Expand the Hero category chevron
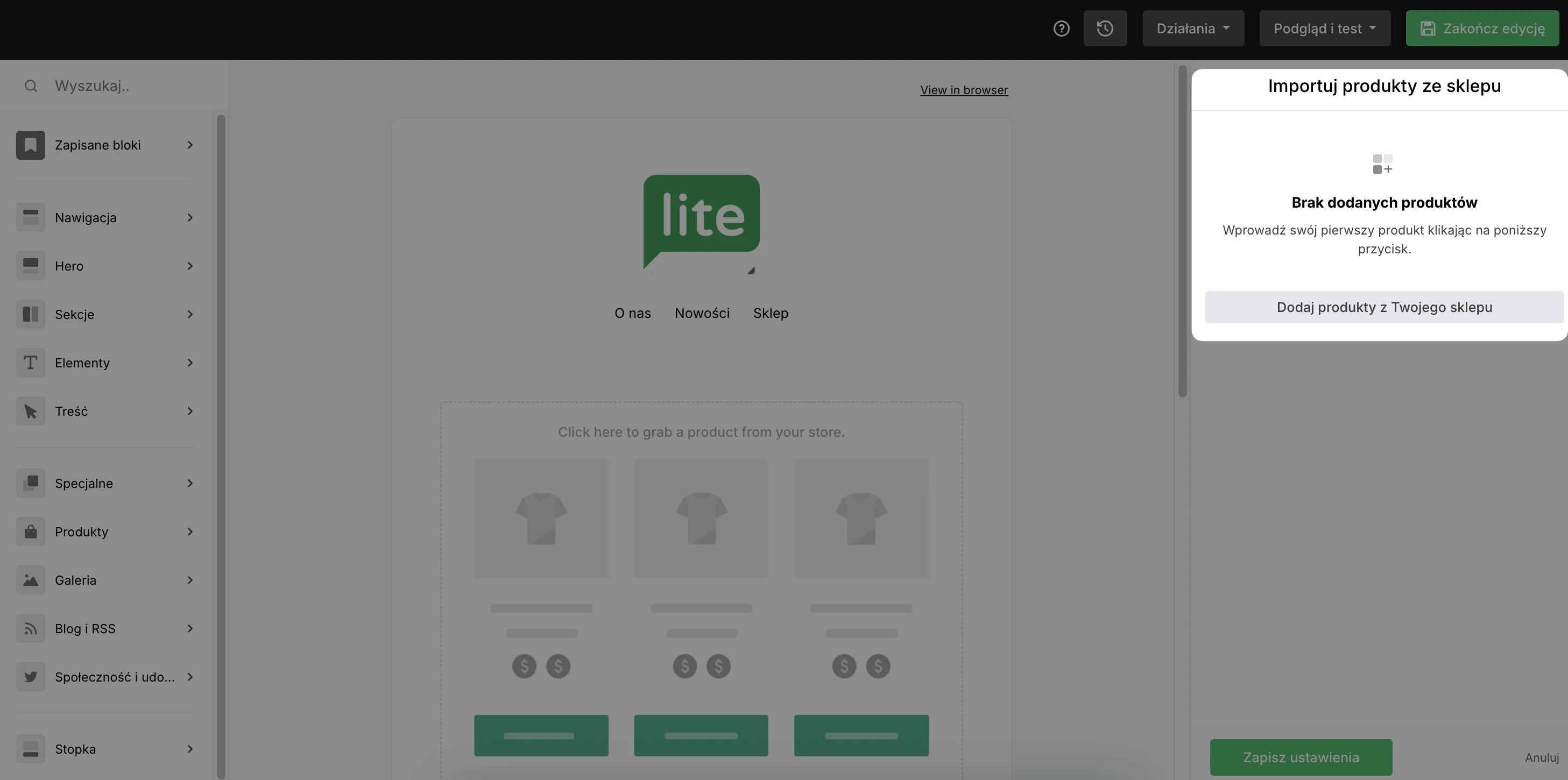The width and height of the screenshot is (1568, 780). pos(190,266)
